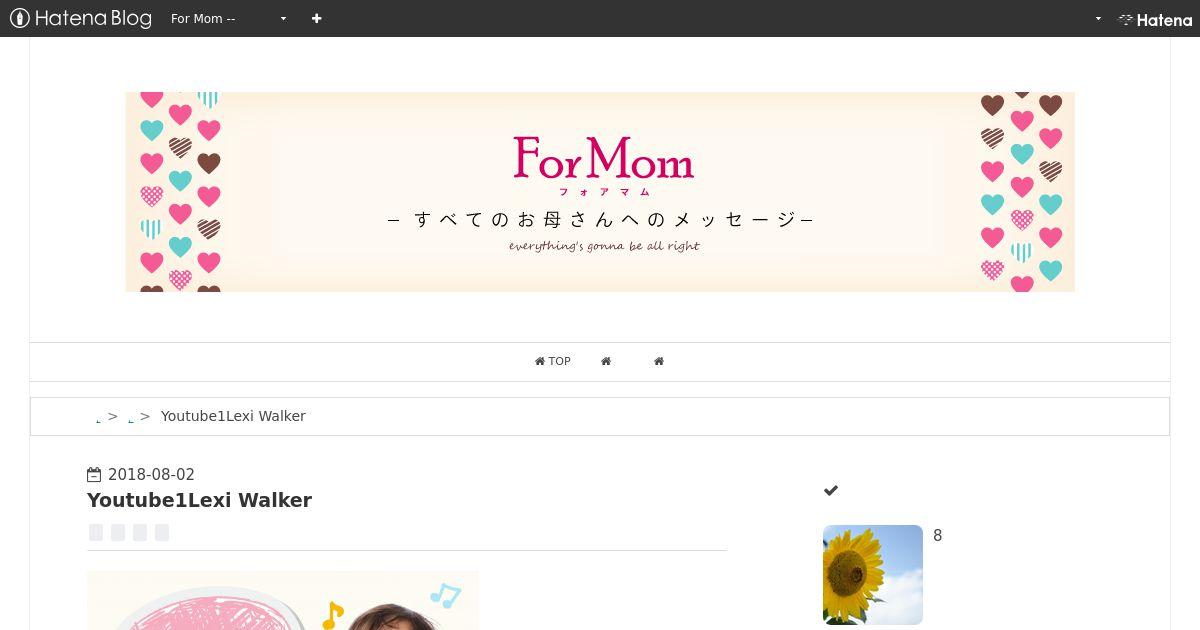1200x630 pixels.
Task: Open the For Mom blog dropdown
Action: pos(228,18)
